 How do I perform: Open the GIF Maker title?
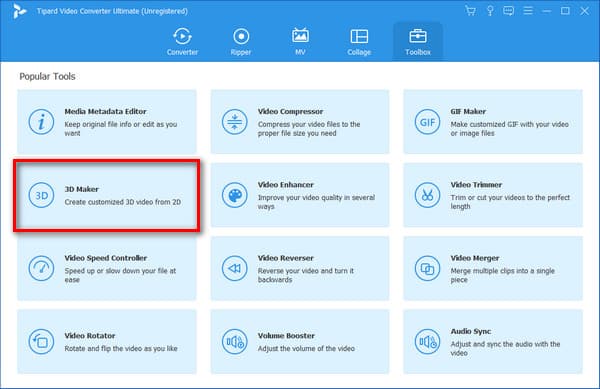point(468,112)
